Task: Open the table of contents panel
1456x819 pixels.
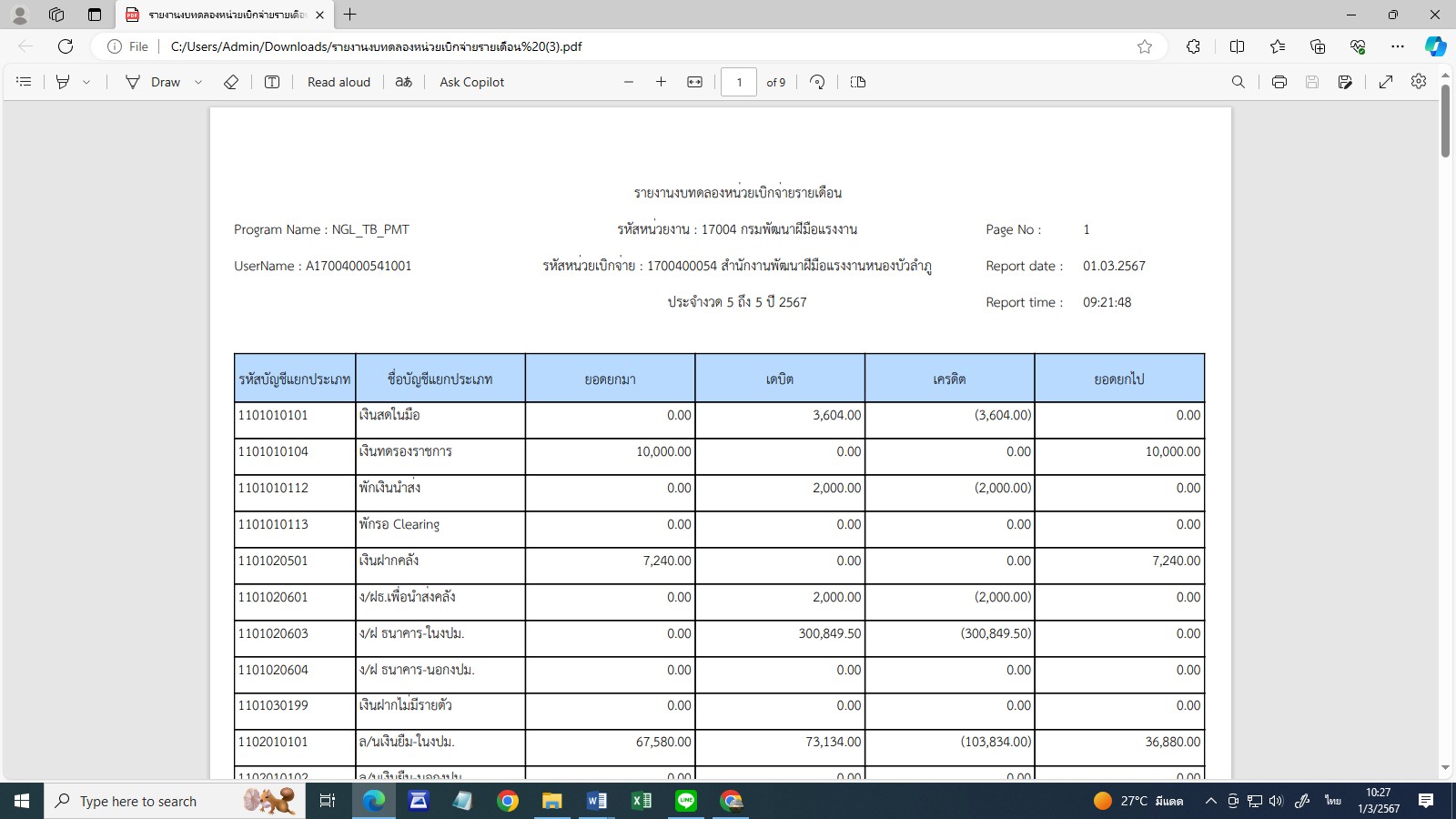Action: pyautogui.click(x=24, y=82)
